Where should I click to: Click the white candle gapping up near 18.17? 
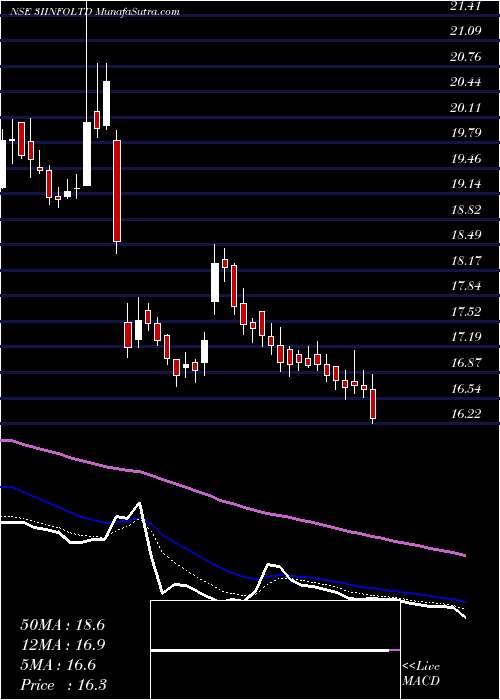coord(215,283)
